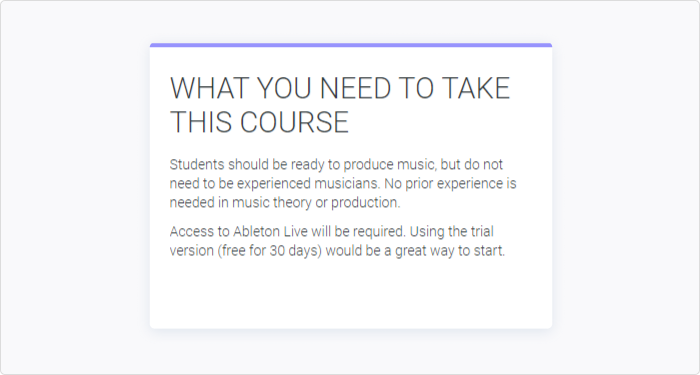Click the gray background left of the card
700x375 pixels.
pos(75,188)
